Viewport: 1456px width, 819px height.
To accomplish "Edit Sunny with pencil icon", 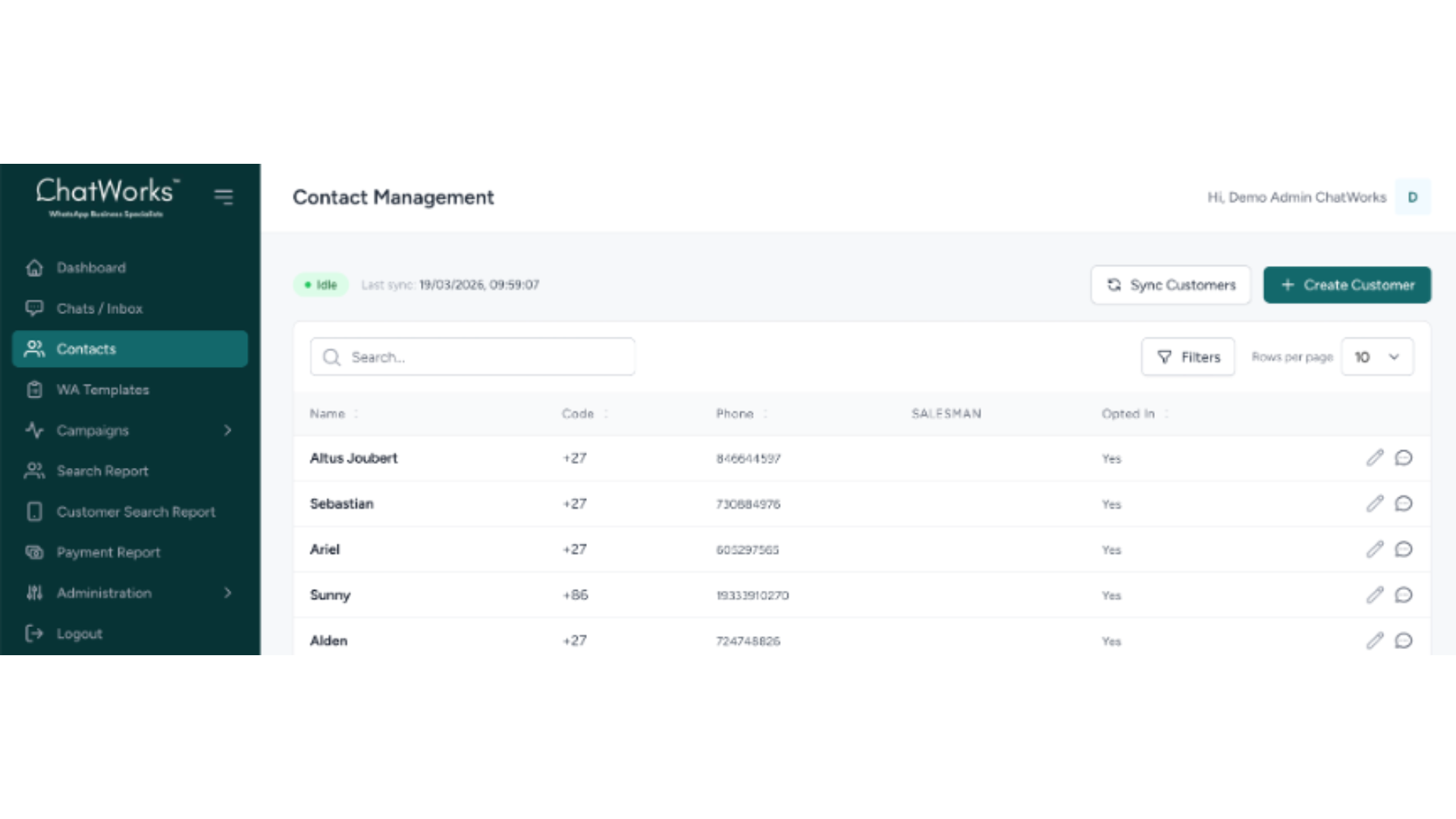I will 1375,595.
